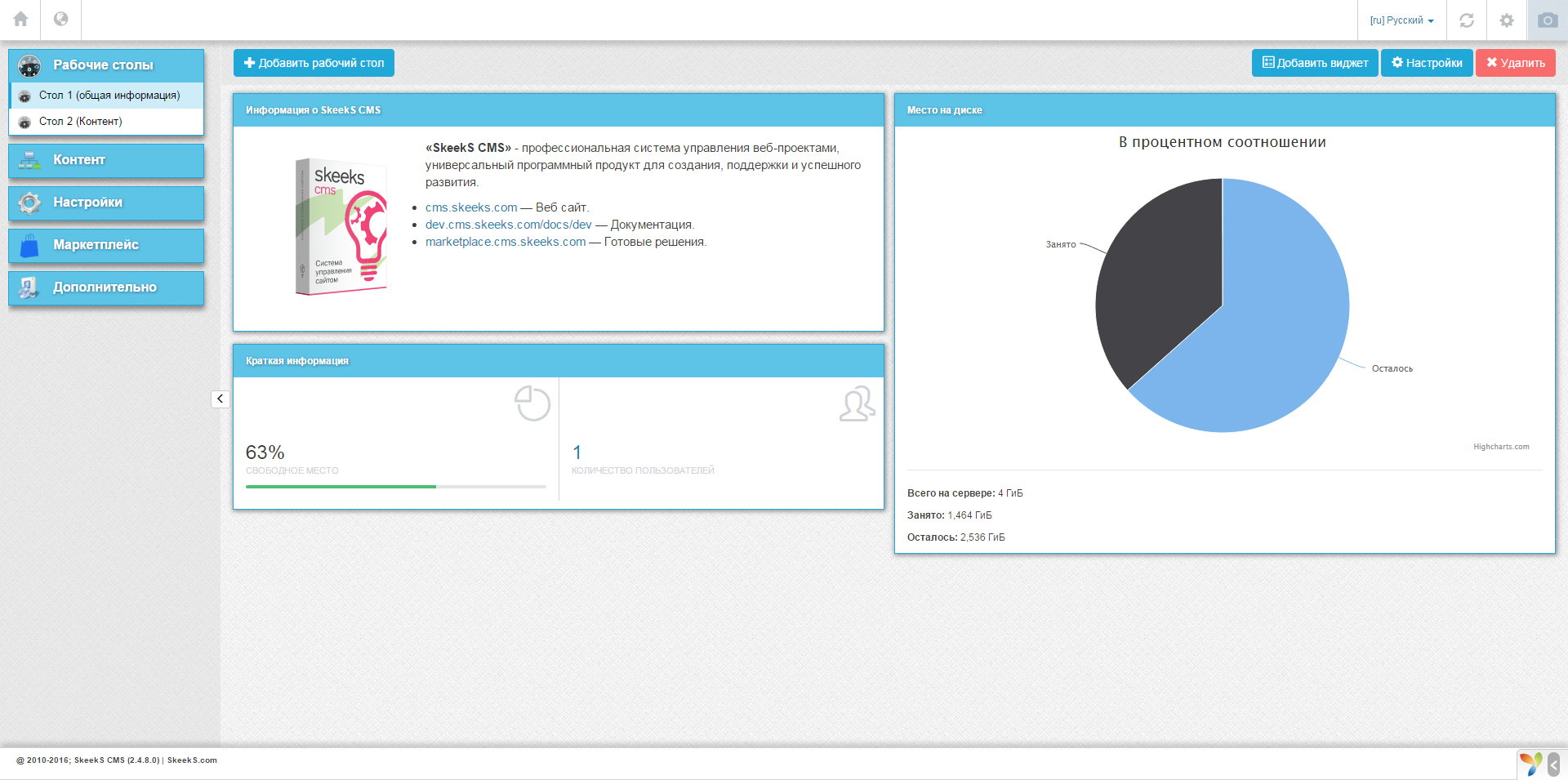Open the Русский language dropdown
The height and width of the screenshot is (780, 1568).
coord(1401,20)
